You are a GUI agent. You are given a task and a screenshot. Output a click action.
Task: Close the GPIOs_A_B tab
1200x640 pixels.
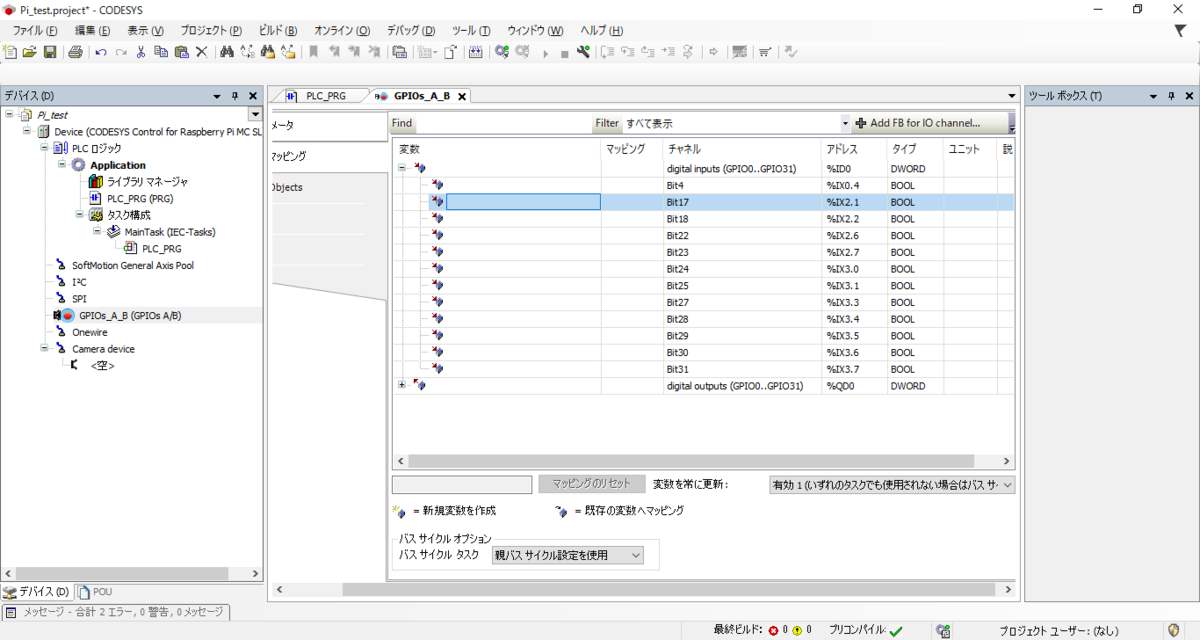coord(462,97)
